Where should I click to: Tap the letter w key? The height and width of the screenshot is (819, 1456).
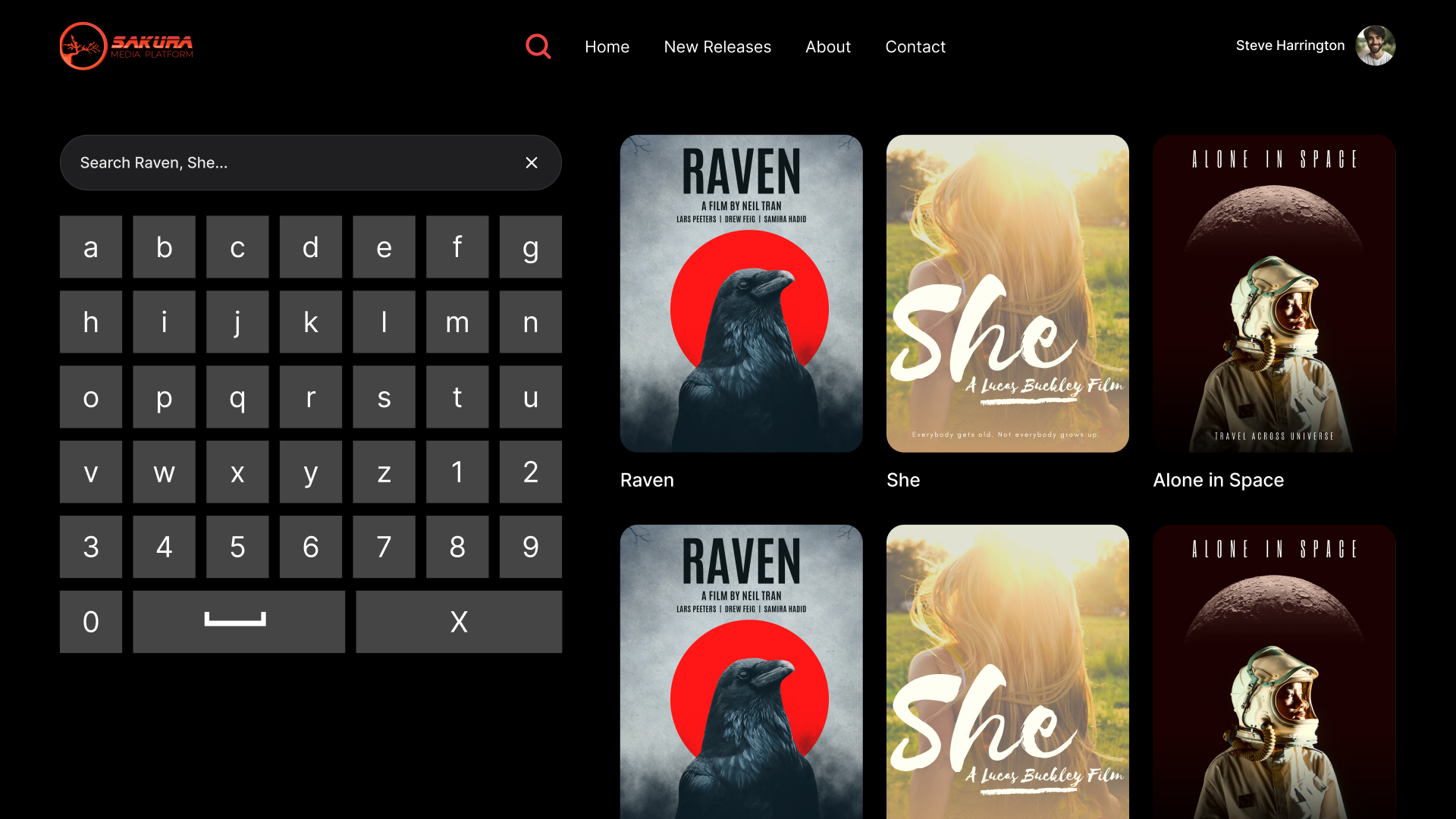[x=164, y=472]
